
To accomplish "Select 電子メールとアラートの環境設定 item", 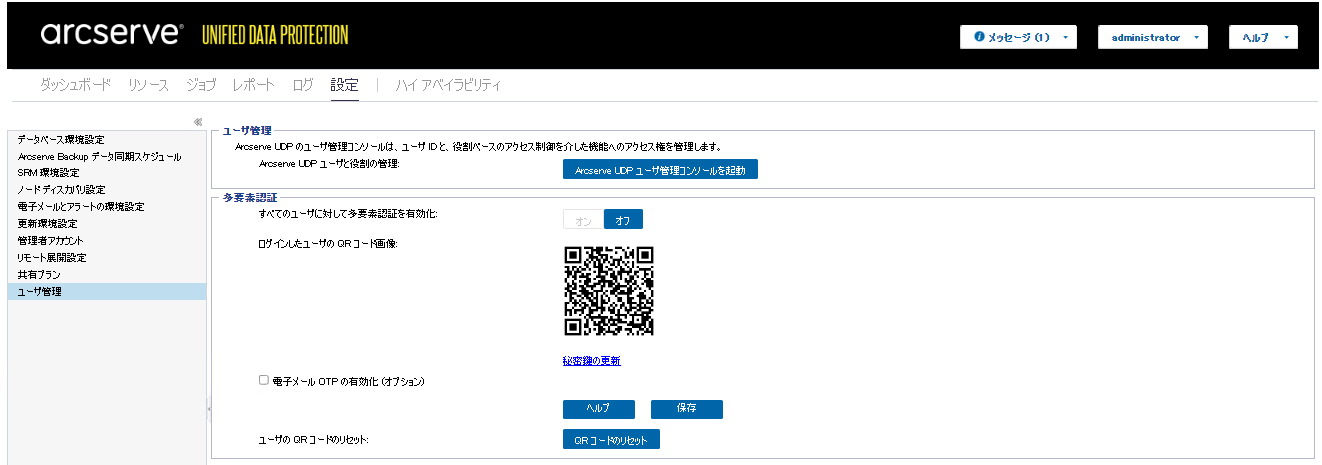I will (x=107, y=206).
